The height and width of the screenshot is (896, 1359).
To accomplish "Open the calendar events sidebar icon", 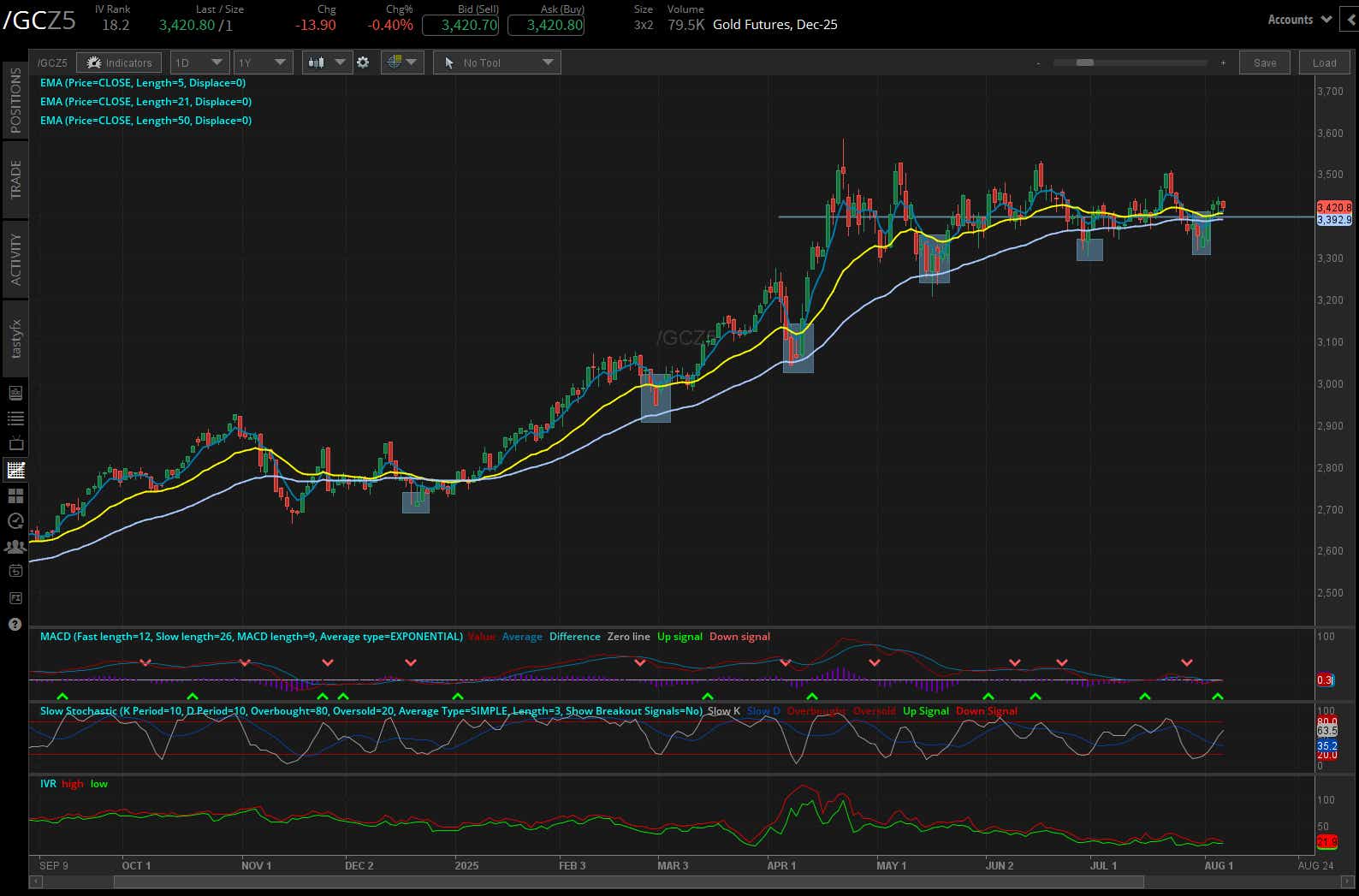I will click(x=15, y=572).
